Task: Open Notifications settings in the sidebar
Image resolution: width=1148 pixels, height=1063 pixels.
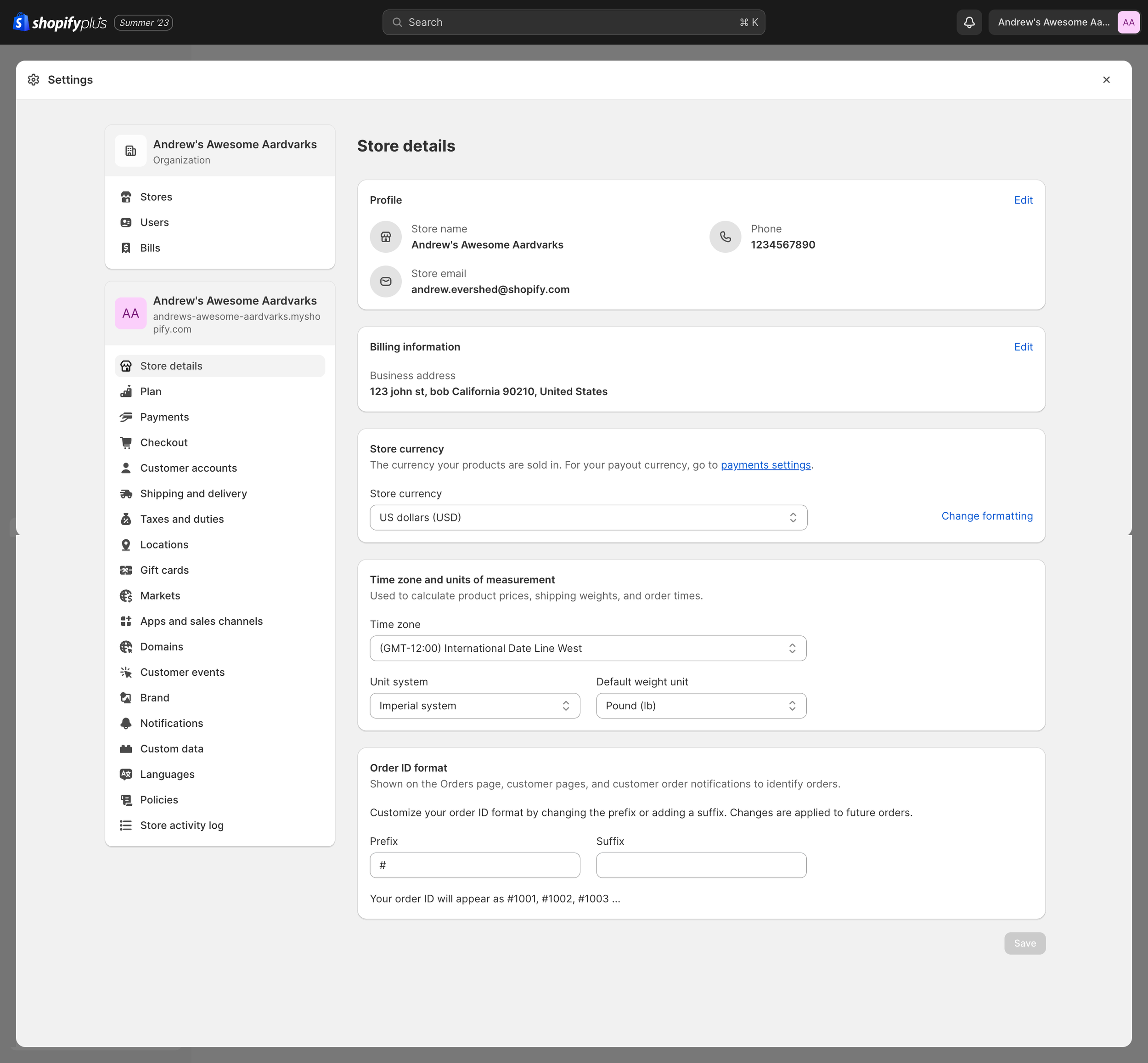Action: pos(171,723)
